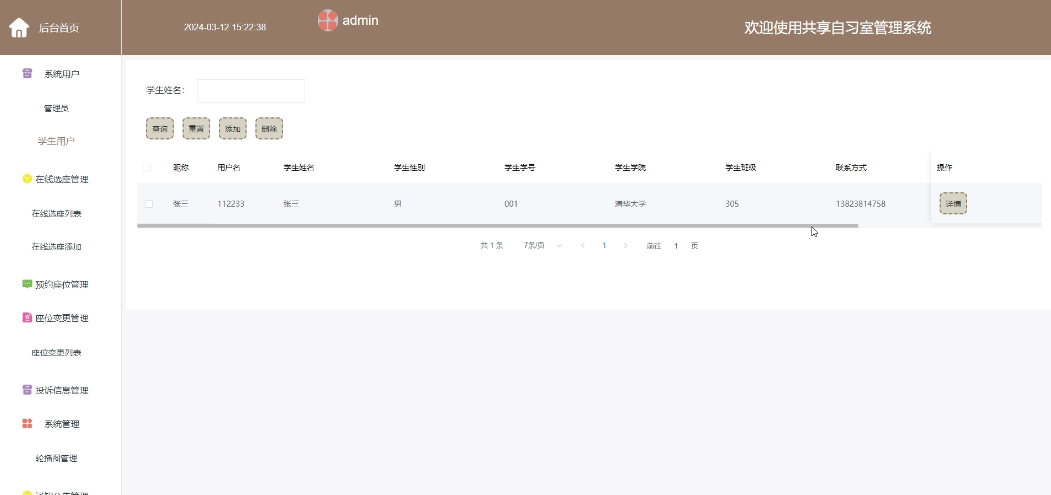Viewport: 1051px width, 495px height.
Task: Click the 学生姓名 search input field
Action: pos(251,91)
